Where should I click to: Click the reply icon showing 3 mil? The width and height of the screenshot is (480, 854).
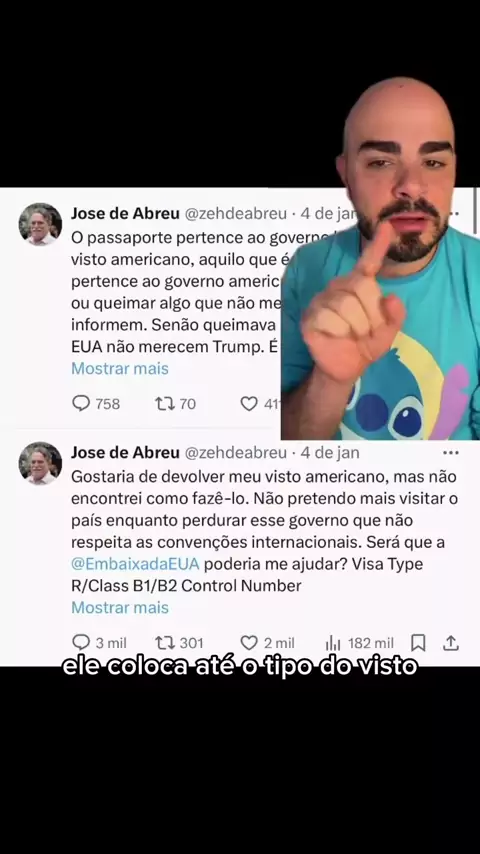[x=81, y=643]
